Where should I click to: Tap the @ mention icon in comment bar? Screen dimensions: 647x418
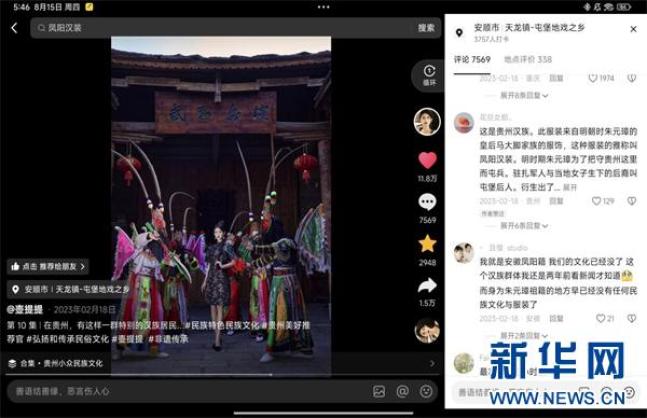point(402,391)
